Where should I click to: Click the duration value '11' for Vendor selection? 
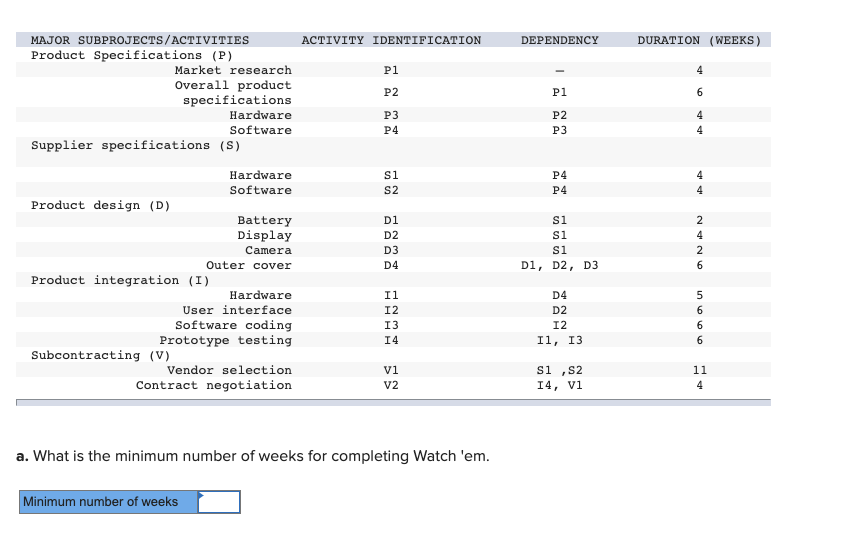pos(700,370)
